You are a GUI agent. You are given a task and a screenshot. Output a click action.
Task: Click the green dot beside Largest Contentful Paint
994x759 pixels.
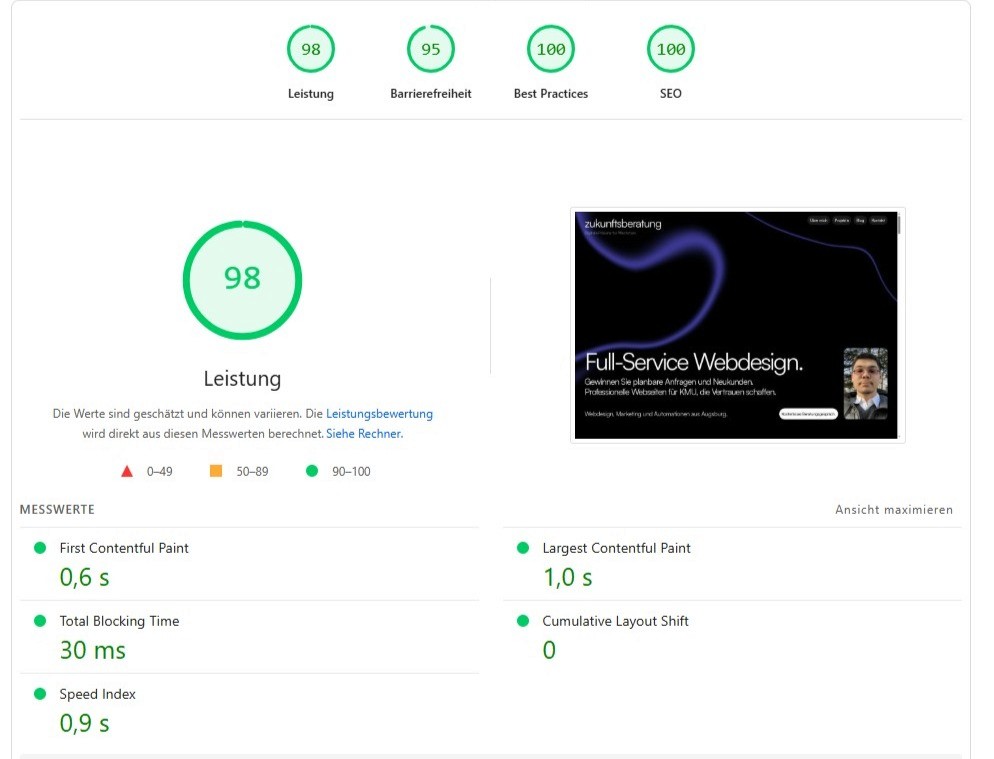coord(522,548)
